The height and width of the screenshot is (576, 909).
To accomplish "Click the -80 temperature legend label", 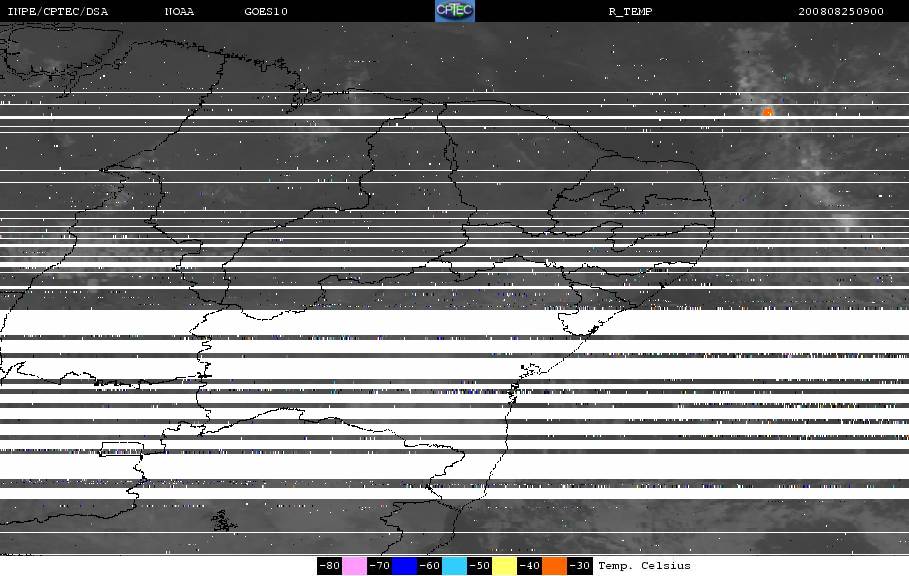I will [329, 566].
